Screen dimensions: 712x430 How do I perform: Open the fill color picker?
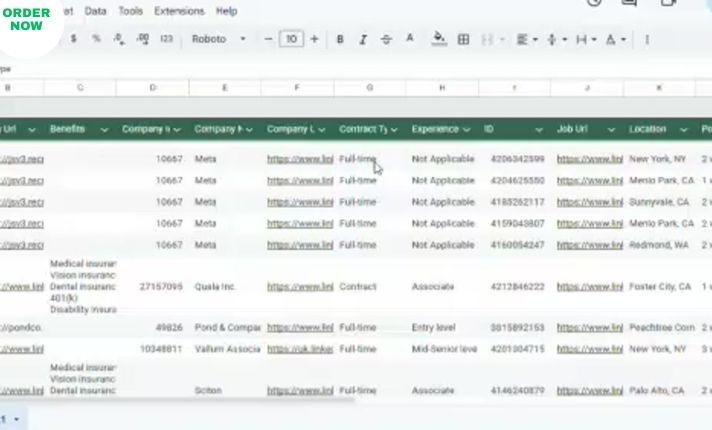click(x=439, y=39)
